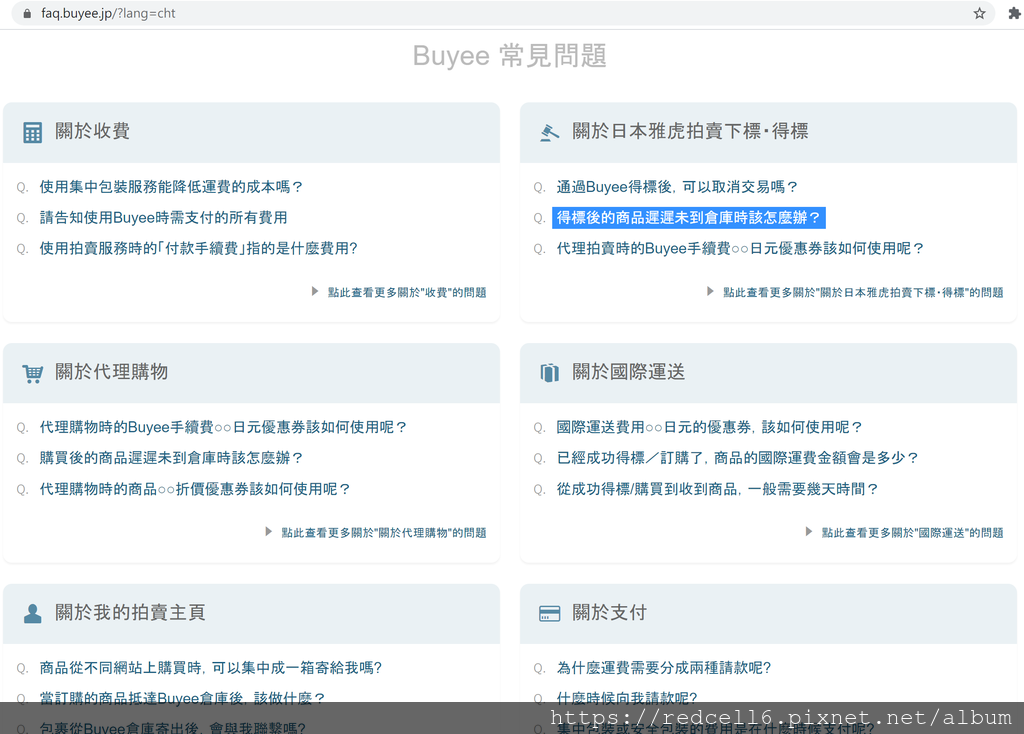
Task: Click the bookmark star icon in address bar
Action: (x=979, y=13)
